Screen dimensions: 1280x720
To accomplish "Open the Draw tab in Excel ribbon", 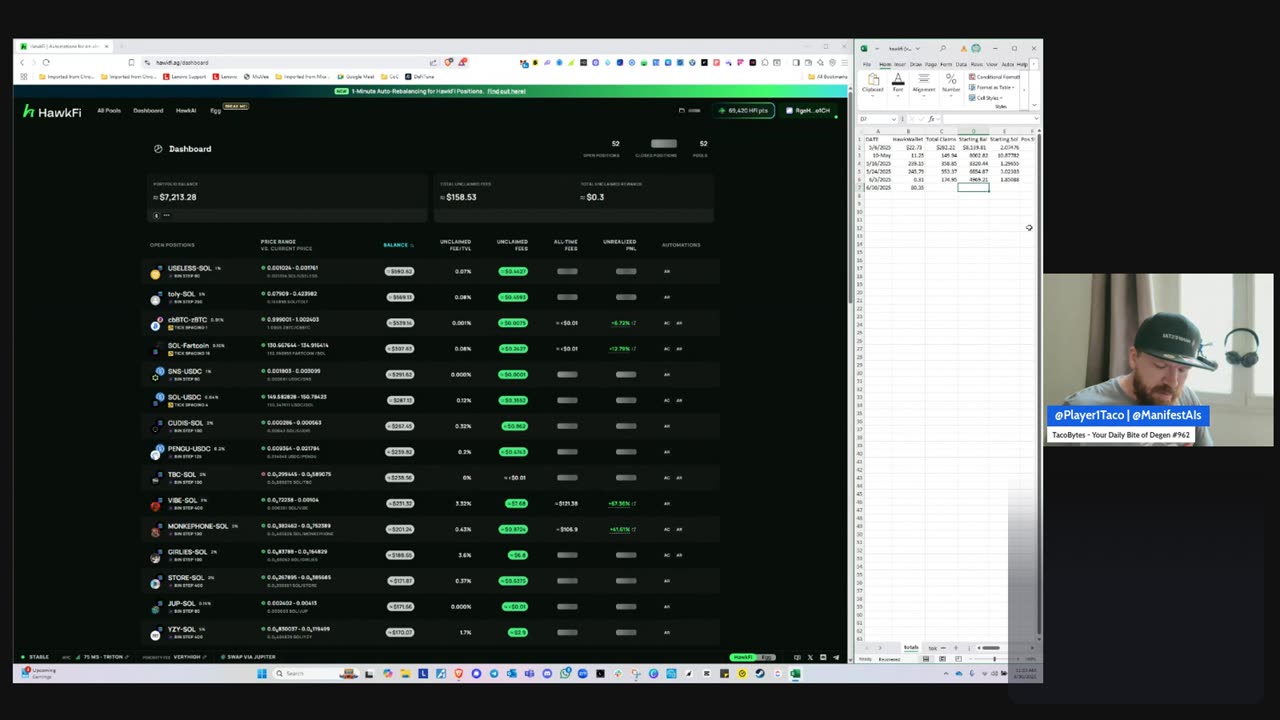I will point(915,64).
